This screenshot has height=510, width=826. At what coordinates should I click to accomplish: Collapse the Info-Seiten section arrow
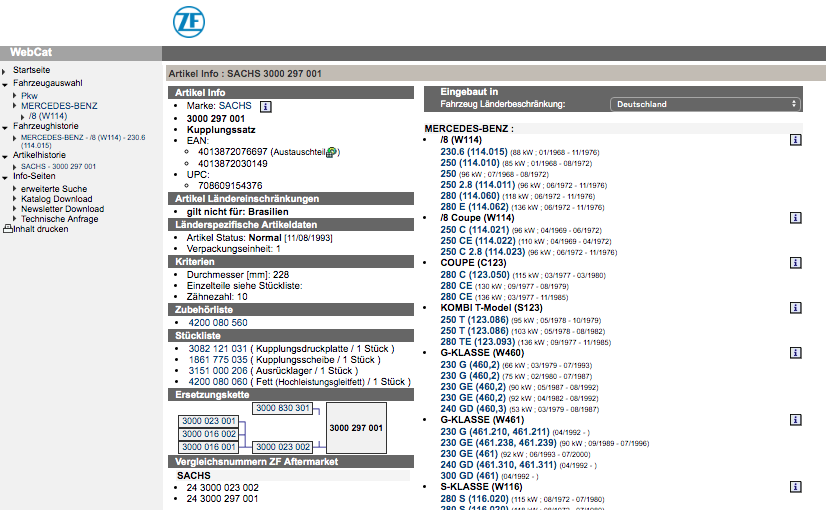tap(5, 178)
